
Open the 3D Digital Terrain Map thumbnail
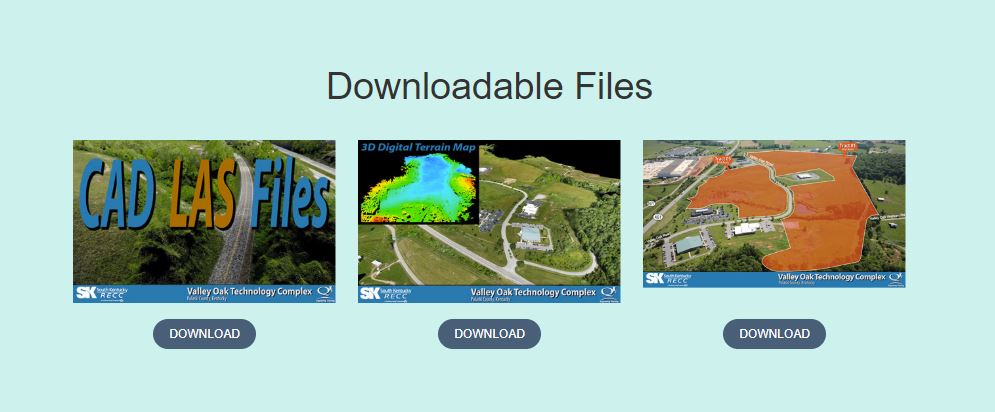click(489, 221)
